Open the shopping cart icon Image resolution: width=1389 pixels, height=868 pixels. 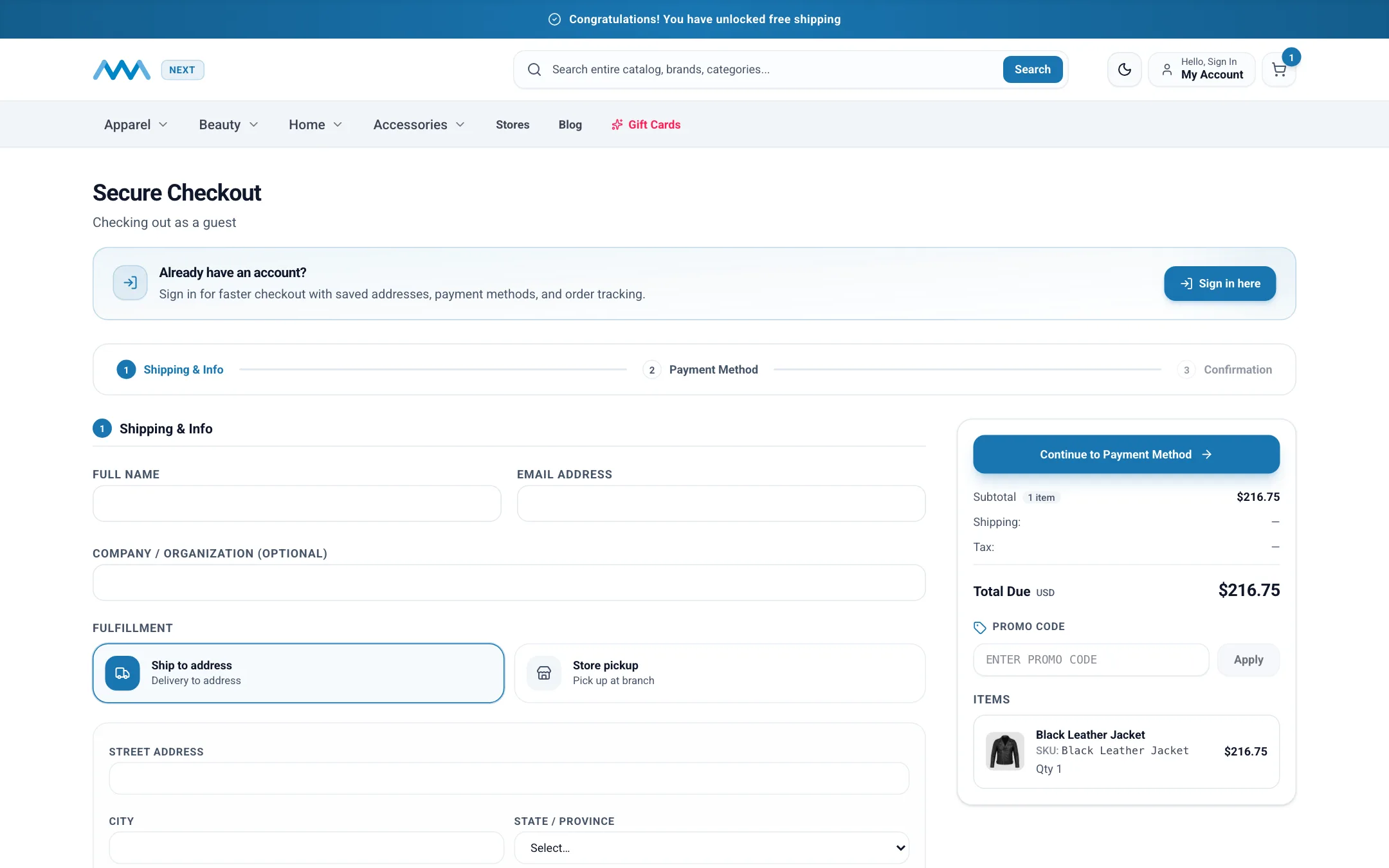point(1279,70)
